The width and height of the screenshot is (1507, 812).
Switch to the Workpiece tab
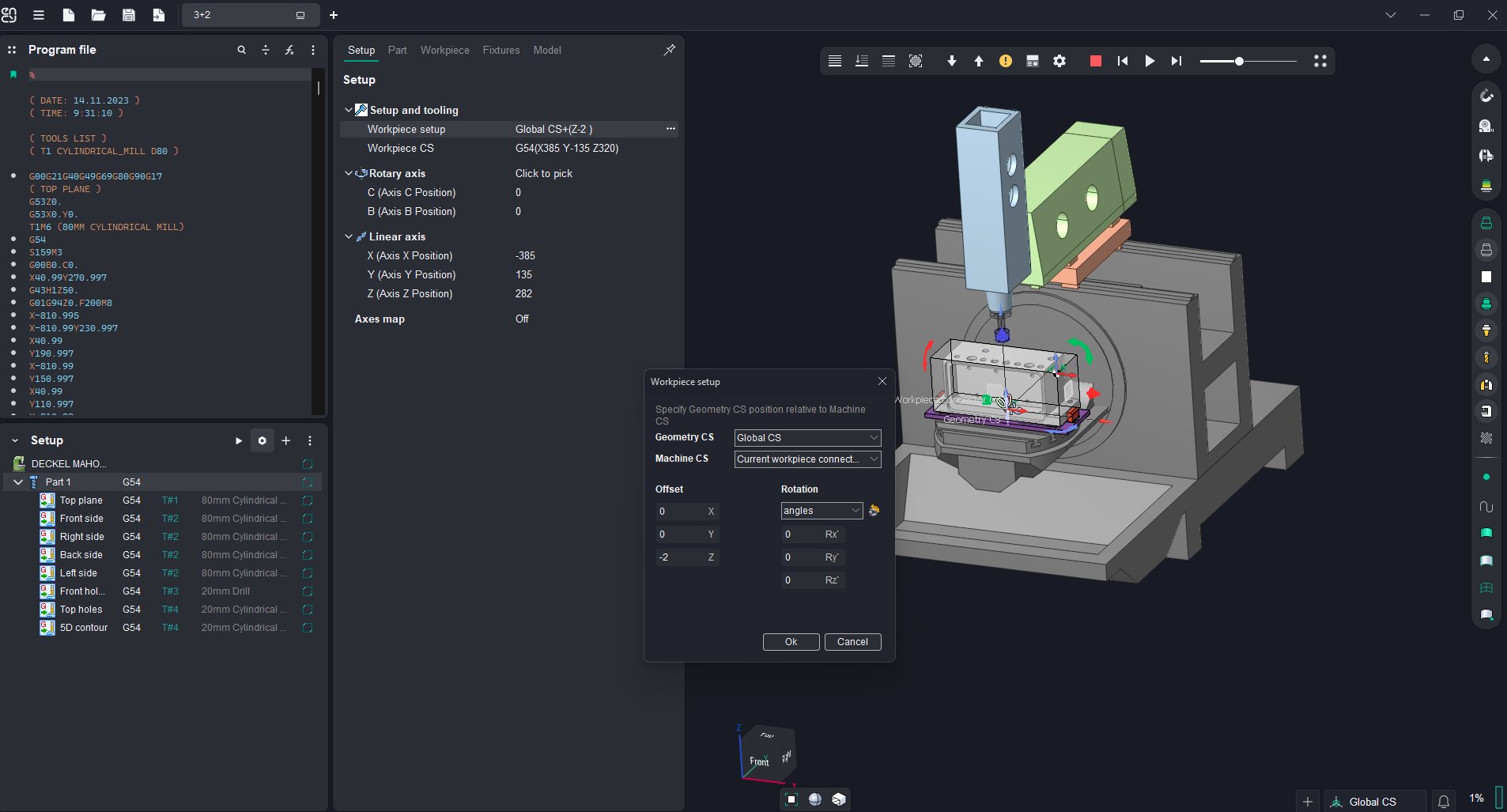tap(444, 50)
